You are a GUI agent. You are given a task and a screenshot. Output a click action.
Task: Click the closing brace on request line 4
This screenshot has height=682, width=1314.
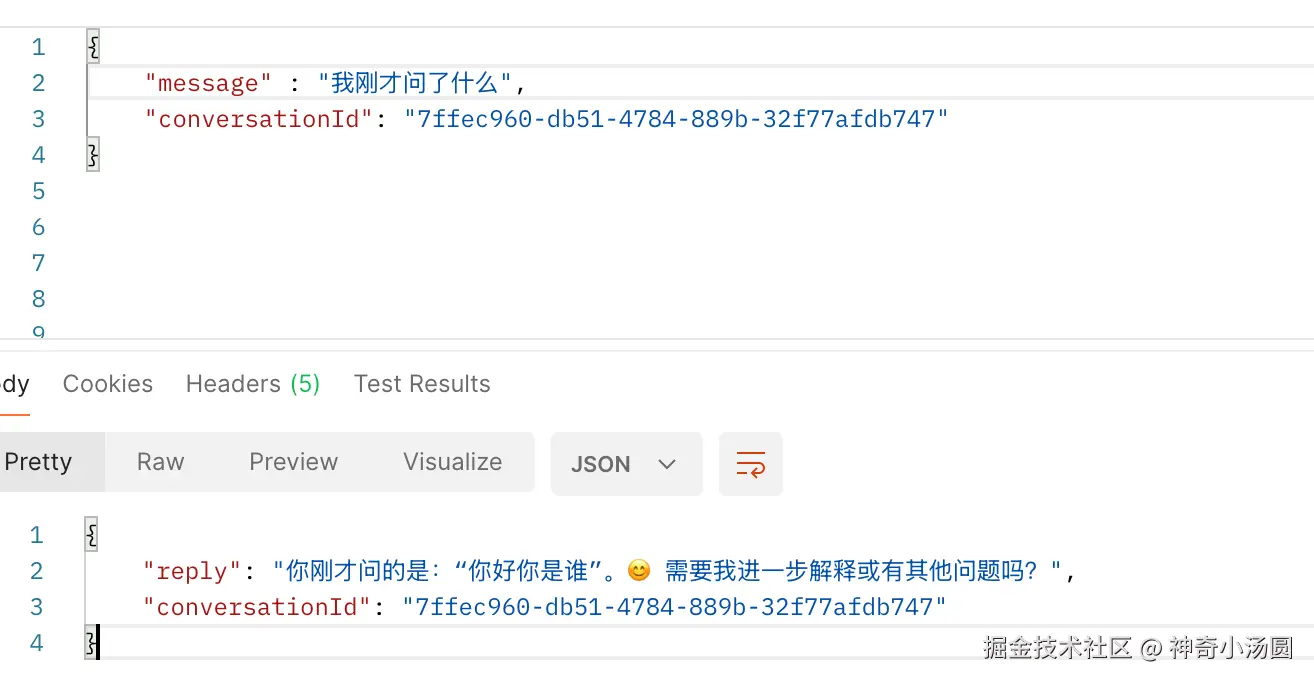click(93, 155)
